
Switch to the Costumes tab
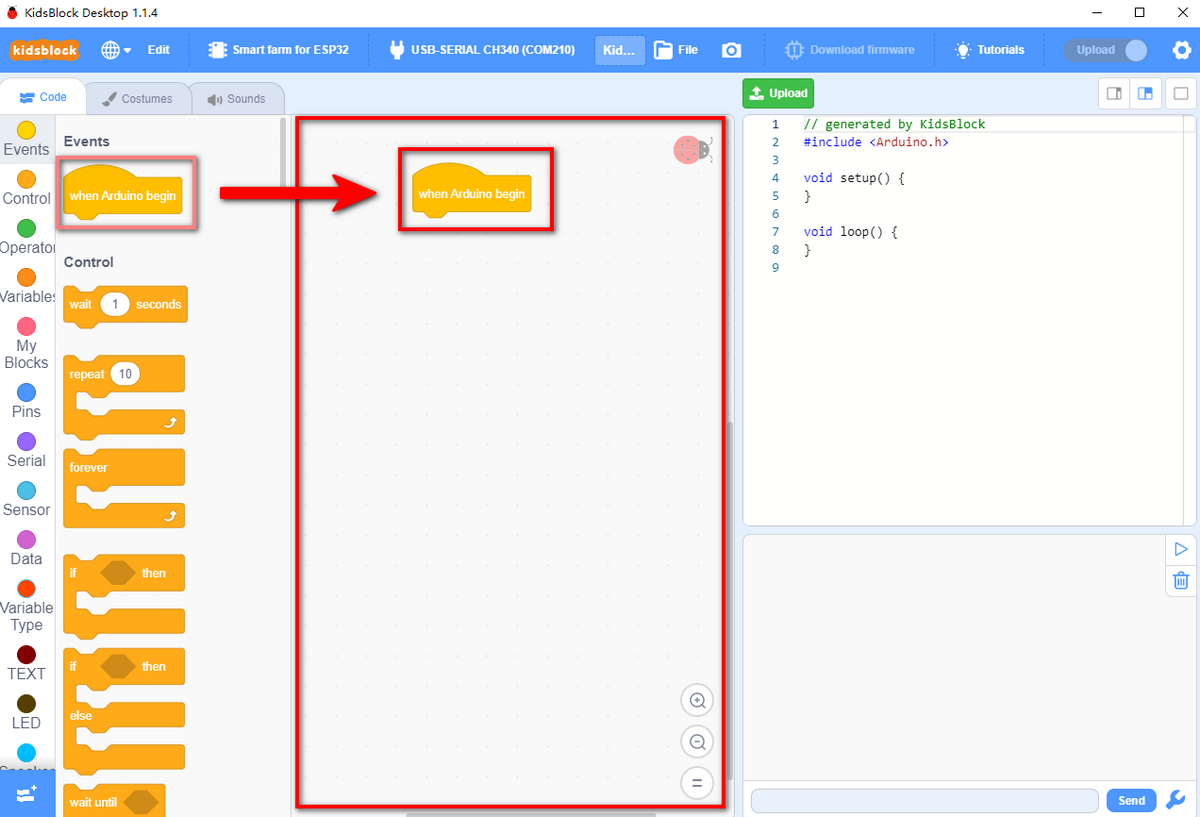click(x=137, y=99)
